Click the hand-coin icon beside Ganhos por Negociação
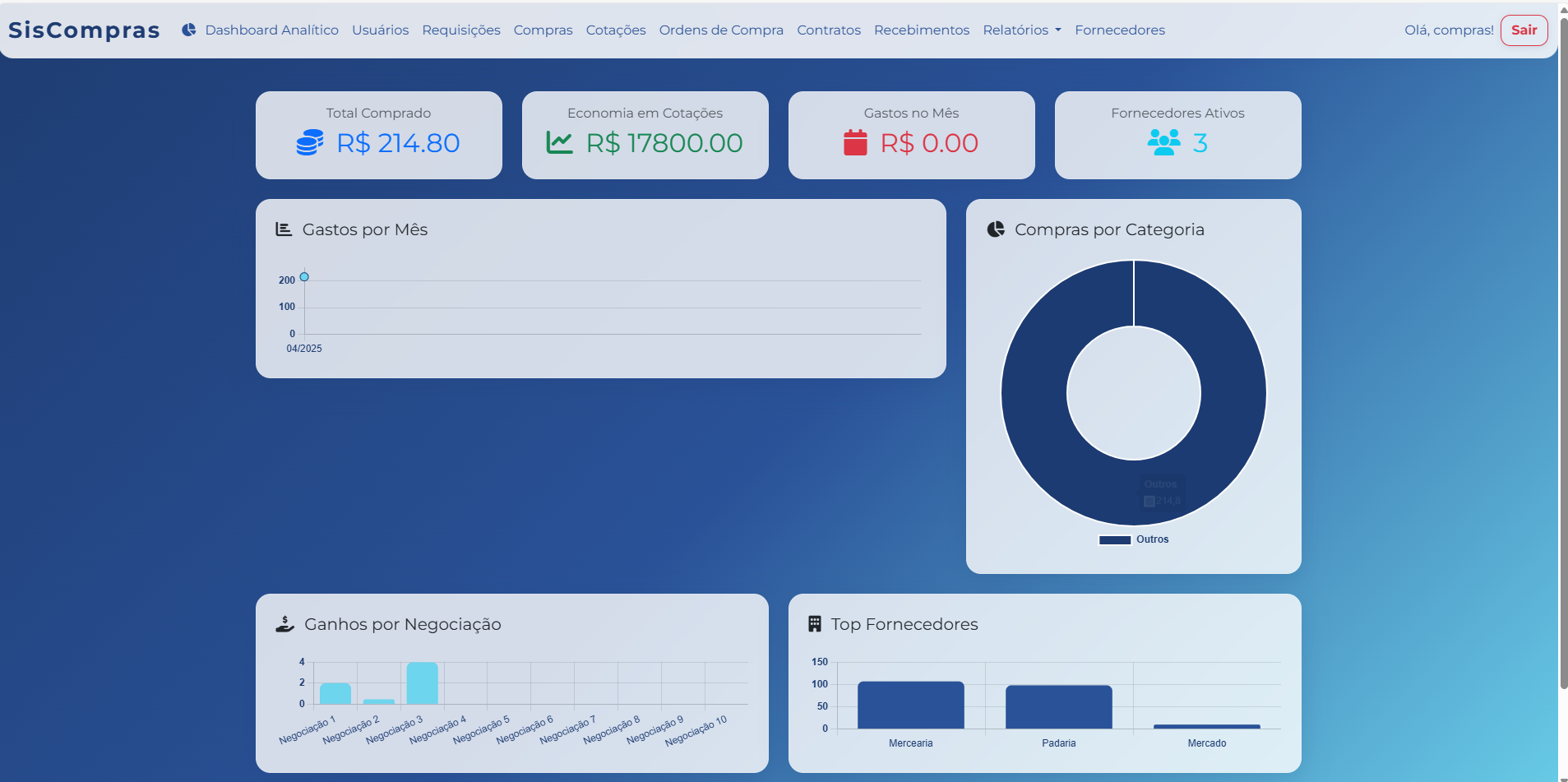The image size is (1568, 782). coord(284,624)
